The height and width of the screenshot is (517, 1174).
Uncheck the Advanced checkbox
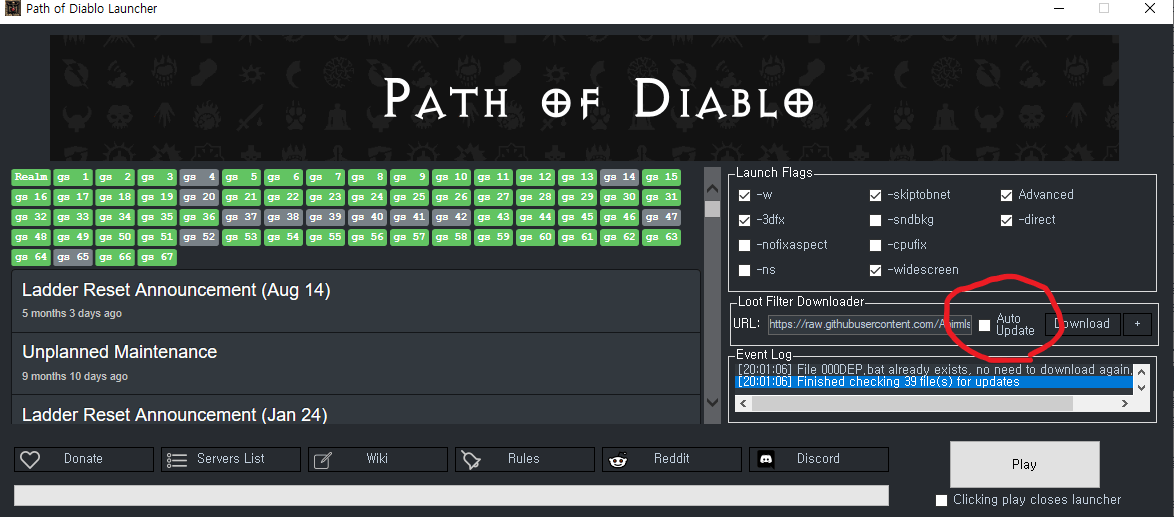pos(1006,195)
